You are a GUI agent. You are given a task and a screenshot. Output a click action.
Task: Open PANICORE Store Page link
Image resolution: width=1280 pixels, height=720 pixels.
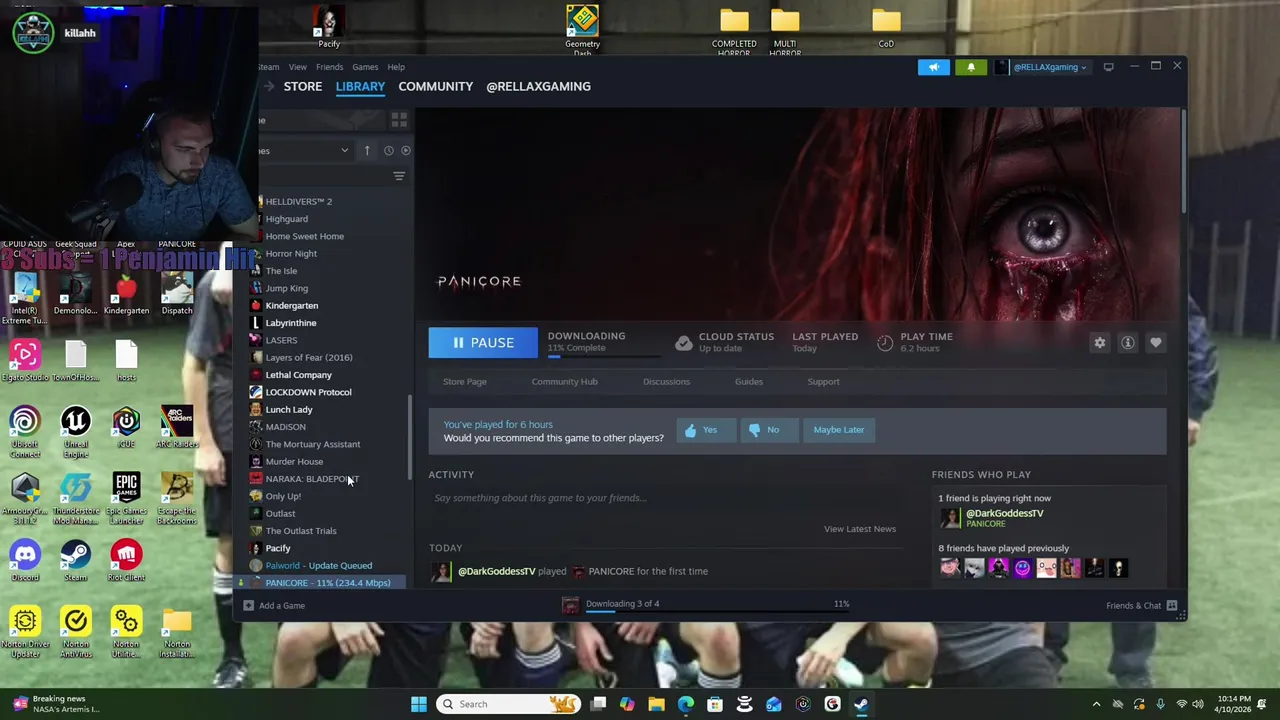[x=464, y=382]
